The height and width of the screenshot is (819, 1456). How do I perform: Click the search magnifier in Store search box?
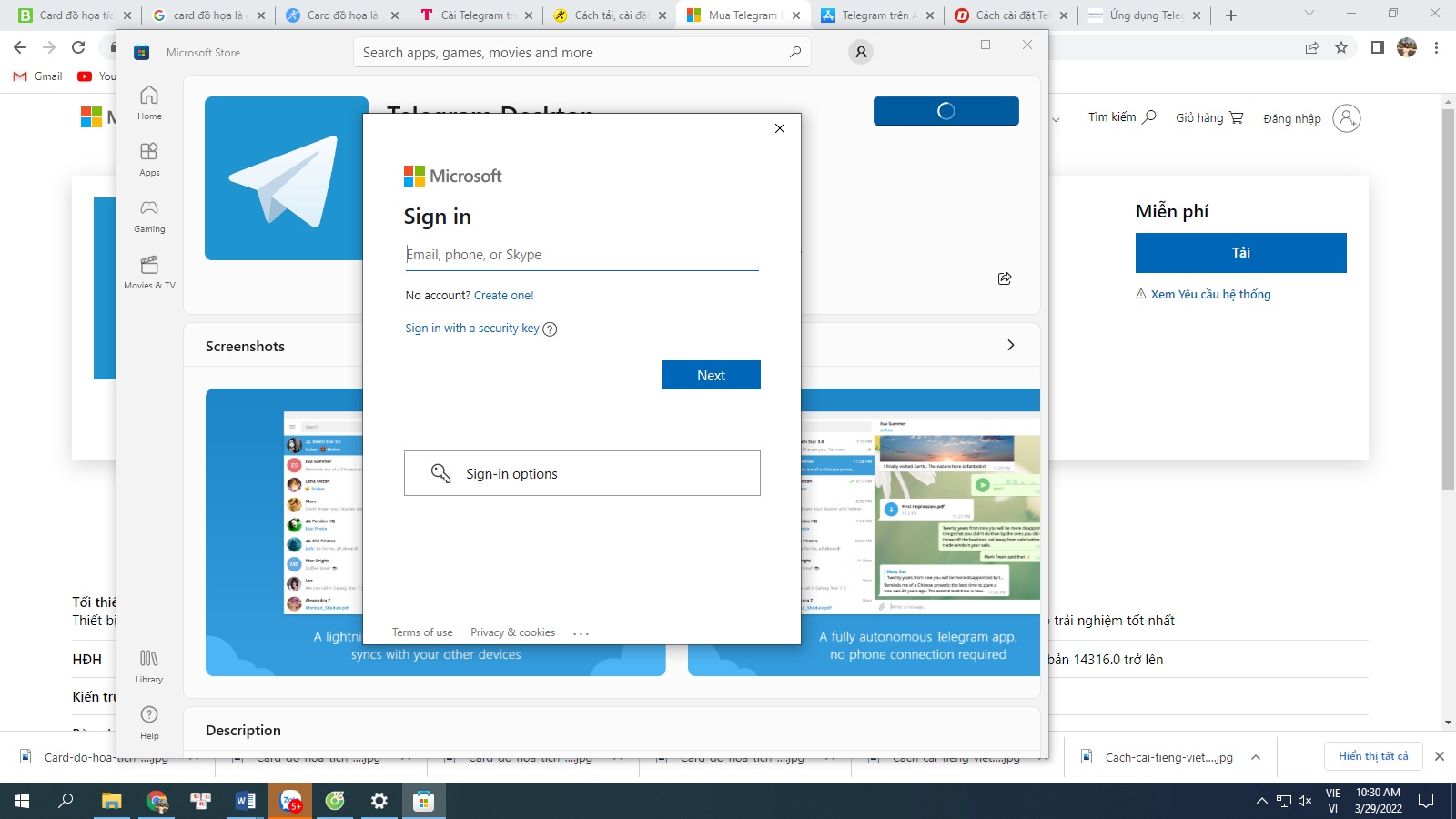point(795,52)
